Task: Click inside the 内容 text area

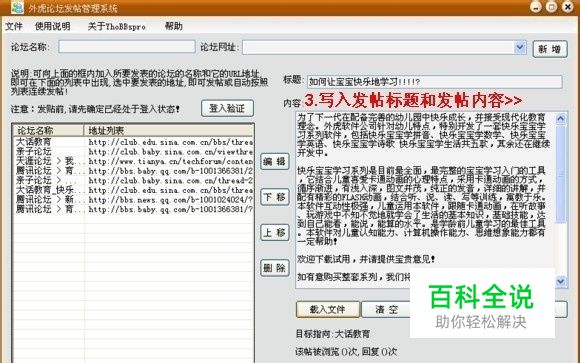Action: [425, 200]
